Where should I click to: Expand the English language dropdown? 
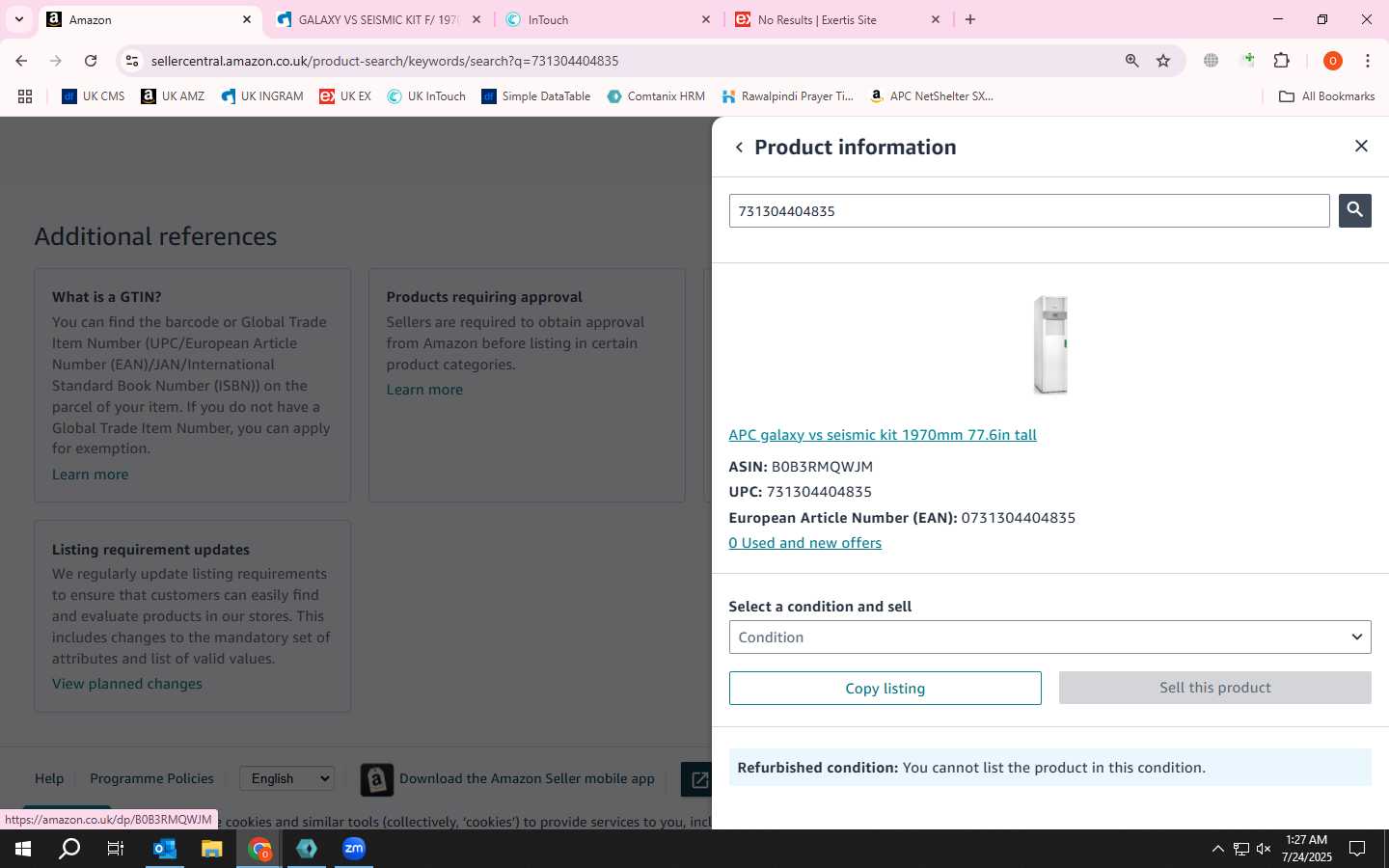[x=287, y=778]
